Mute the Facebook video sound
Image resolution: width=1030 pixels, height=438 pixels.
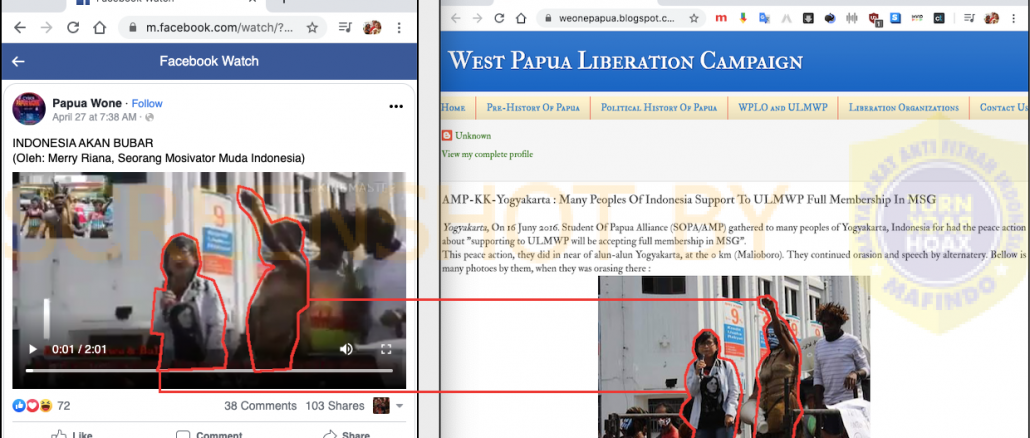pos(346,349)
